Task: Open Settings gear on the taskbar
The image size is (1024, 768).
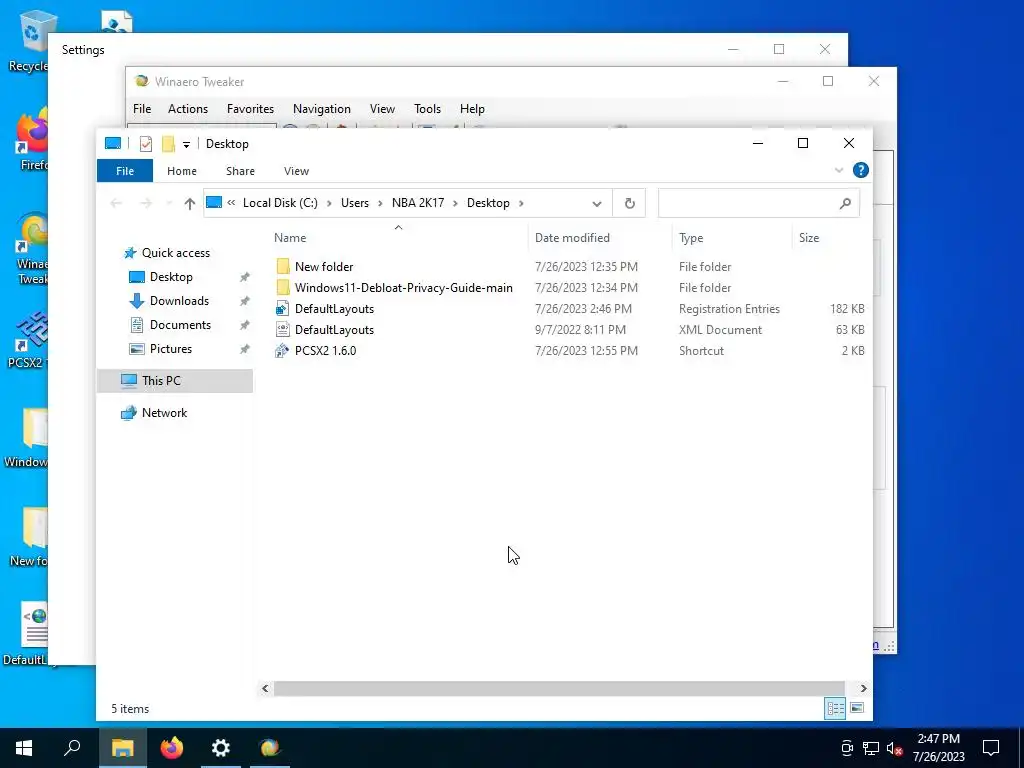Action: pyautogui.click(x=221, y=748)
